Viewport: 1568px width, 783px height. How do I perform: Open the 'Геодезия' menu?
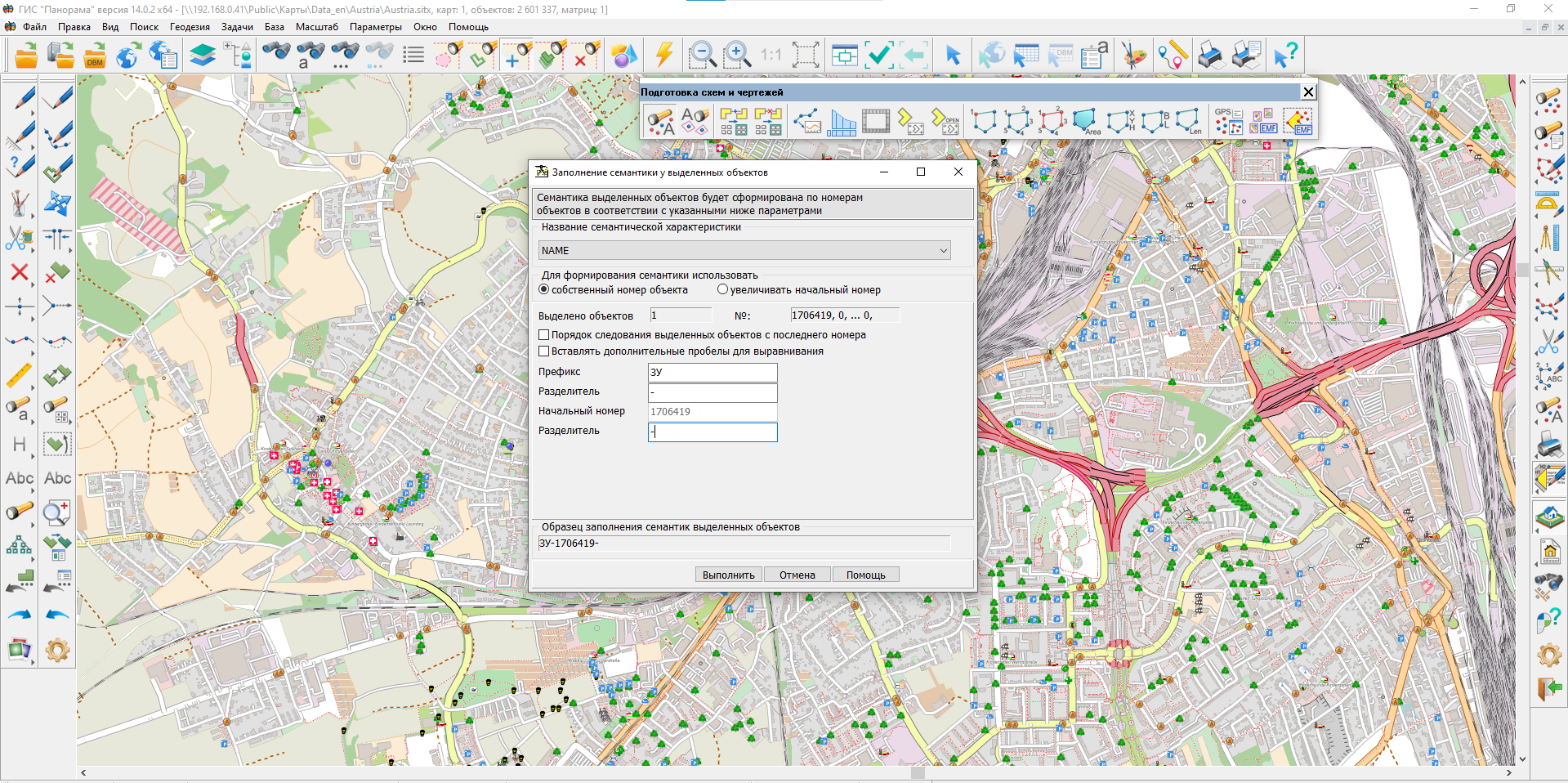pos(190,27)
